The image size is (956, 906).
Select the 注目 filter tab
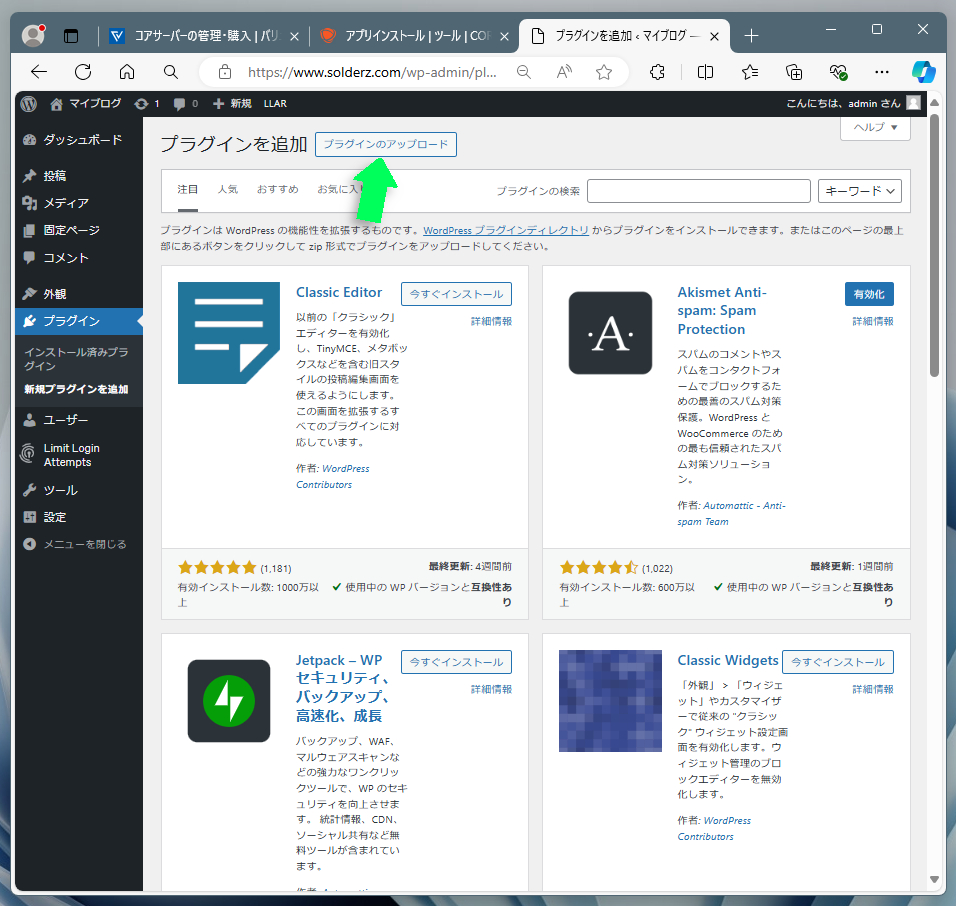(x=188, y=190)
